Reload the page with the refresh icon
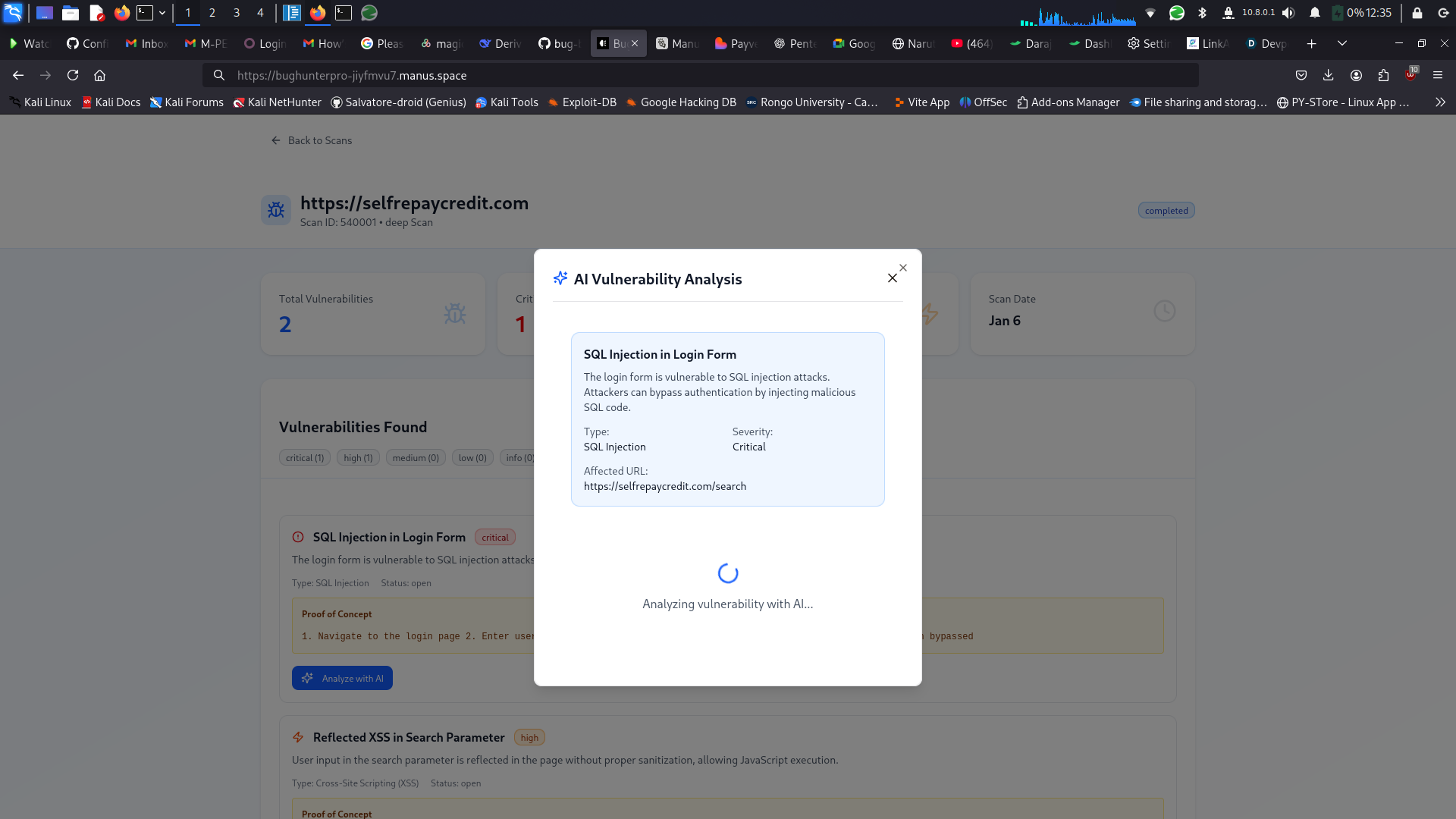This screenshot has height=819, width=1456. coord(73,75)
